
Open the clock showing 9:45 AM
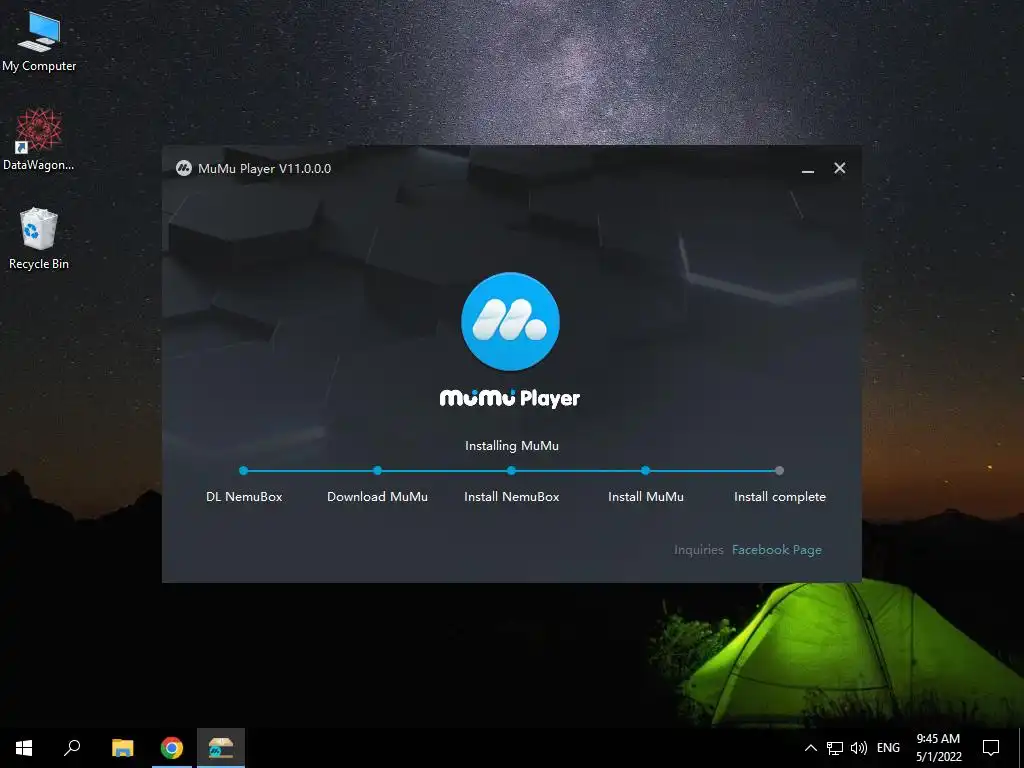point(938,748)
